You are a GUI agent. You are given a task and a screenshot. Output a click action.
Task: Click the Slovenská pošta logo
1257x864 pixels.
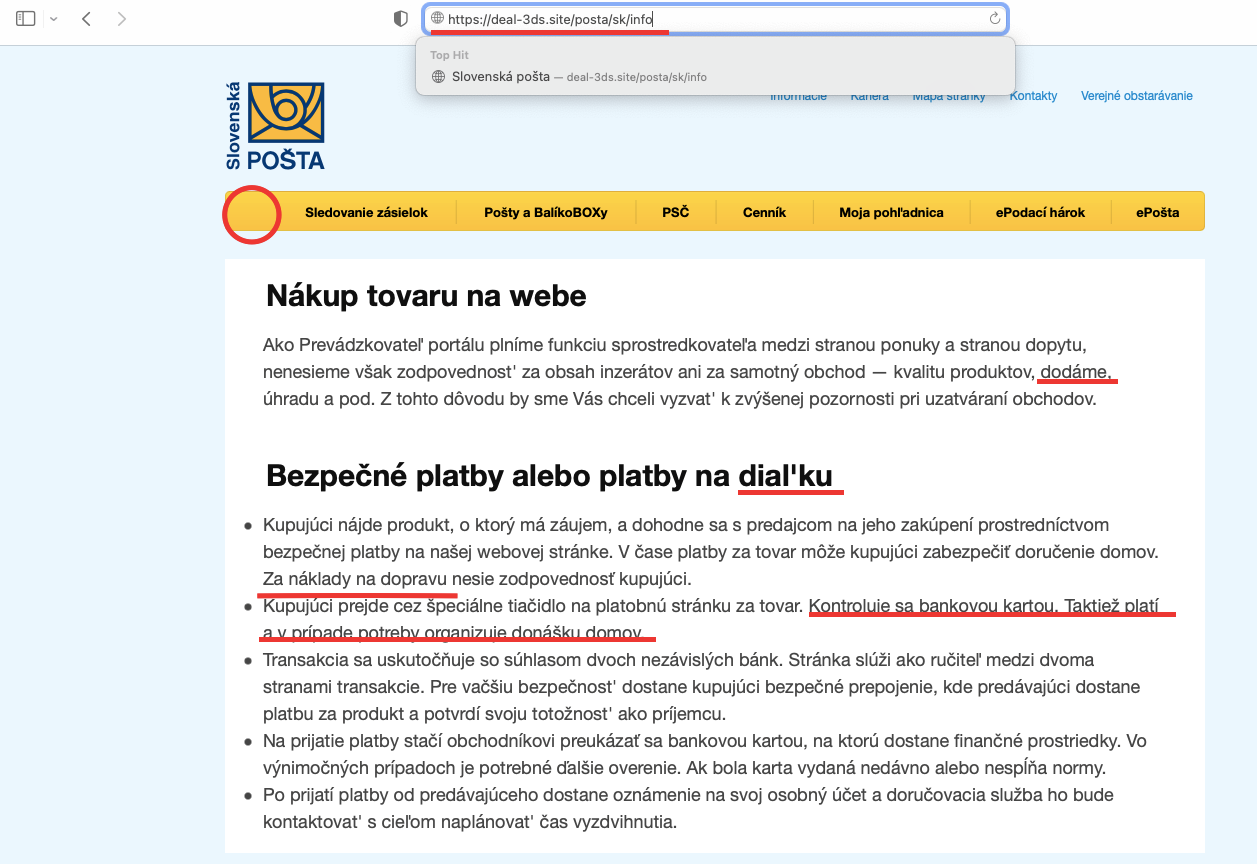275,126
